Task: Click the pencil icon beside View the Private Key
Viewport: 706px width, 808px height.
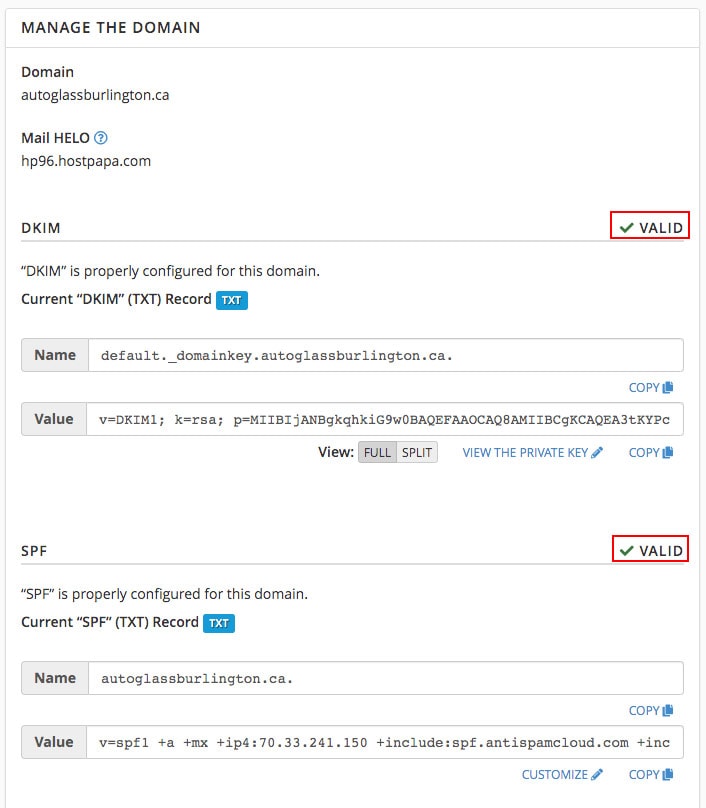Action: [597, 452]
